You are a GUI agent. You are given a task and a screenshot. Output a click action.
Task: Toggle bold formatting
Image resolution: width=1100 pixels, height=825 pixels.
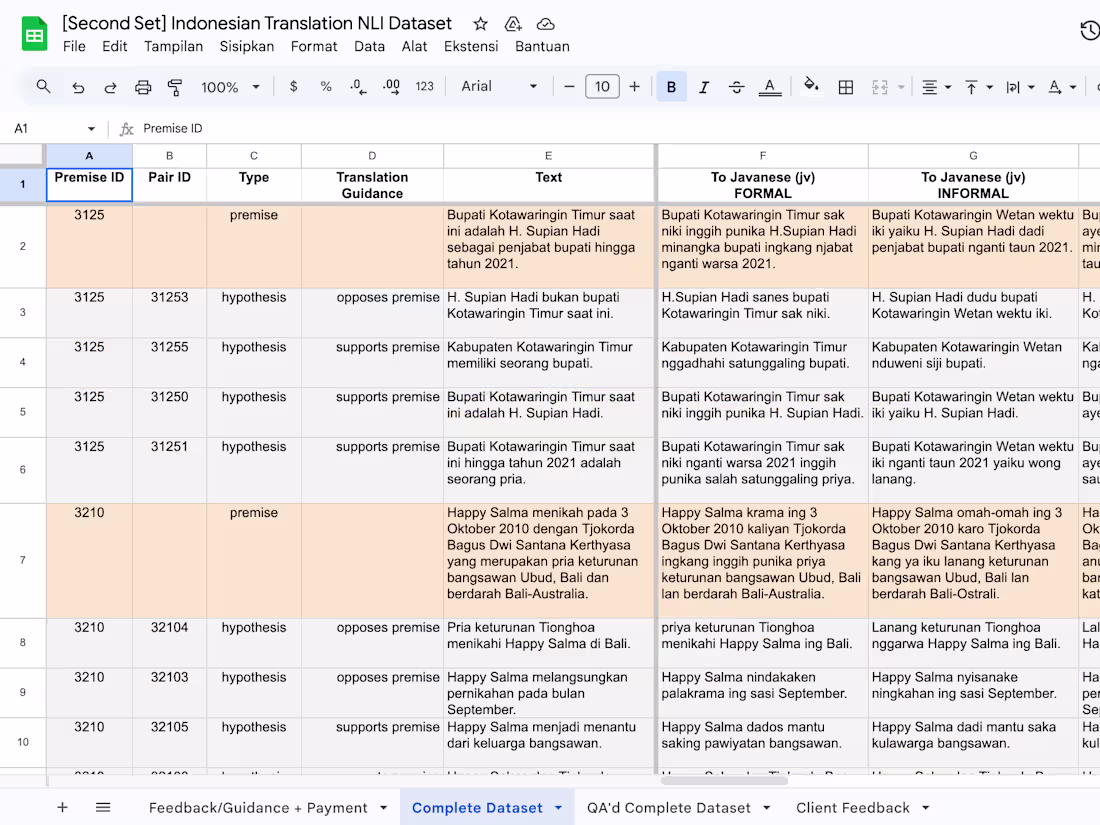point(671,87)
